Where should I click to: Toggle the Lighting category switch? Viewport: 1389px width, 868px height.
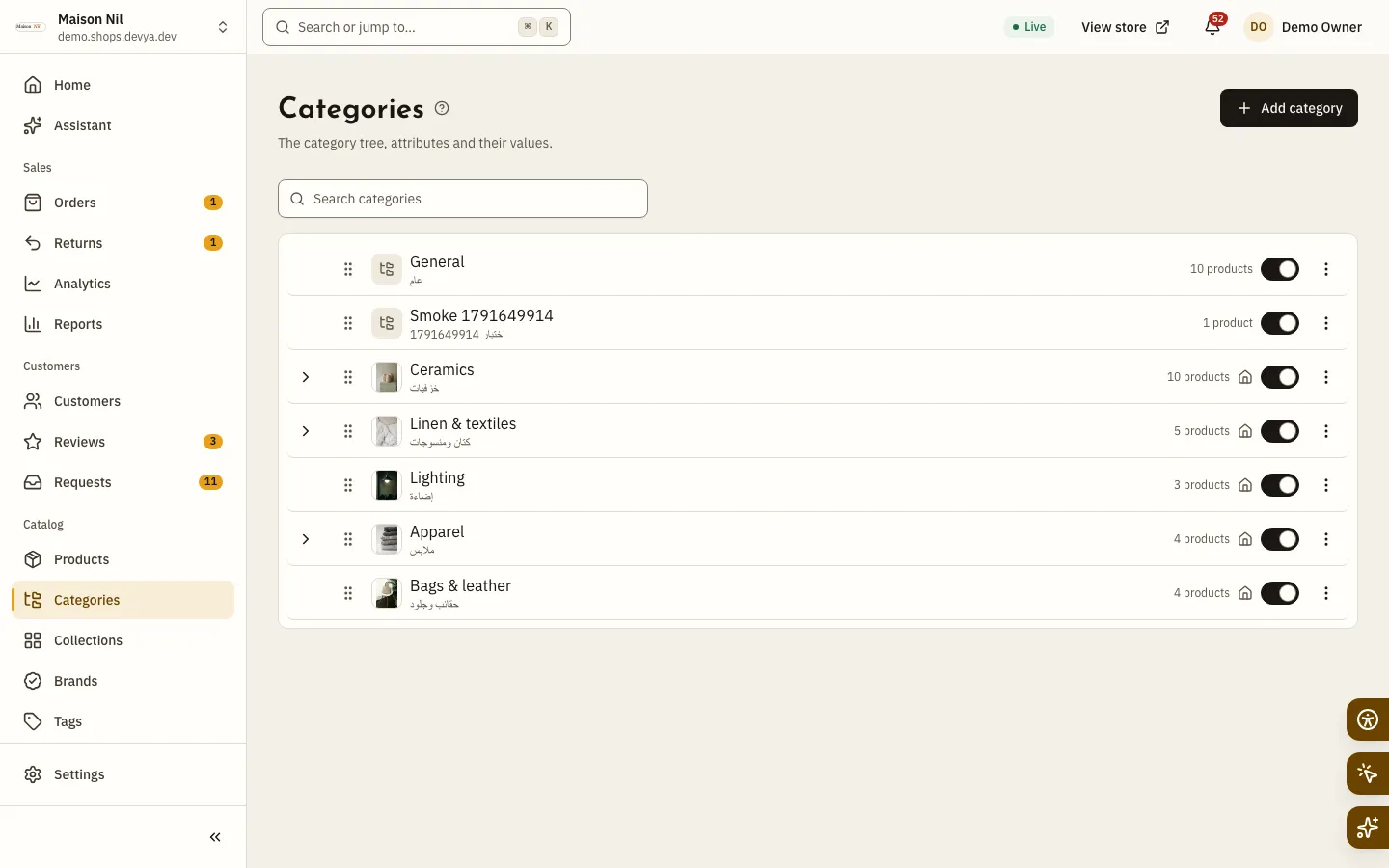pyautogui.click(x=1280, y=485)
